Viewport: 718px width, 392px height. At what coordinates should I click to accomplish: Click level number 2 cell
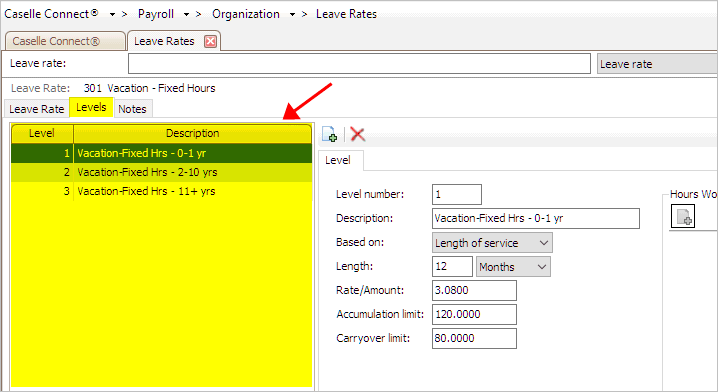point(42,172)
